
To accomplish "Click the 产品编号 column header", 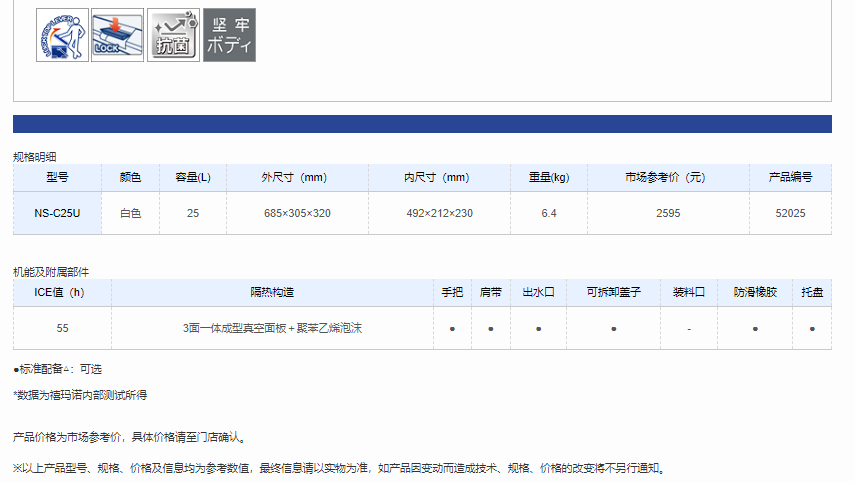I will point(790,177).
